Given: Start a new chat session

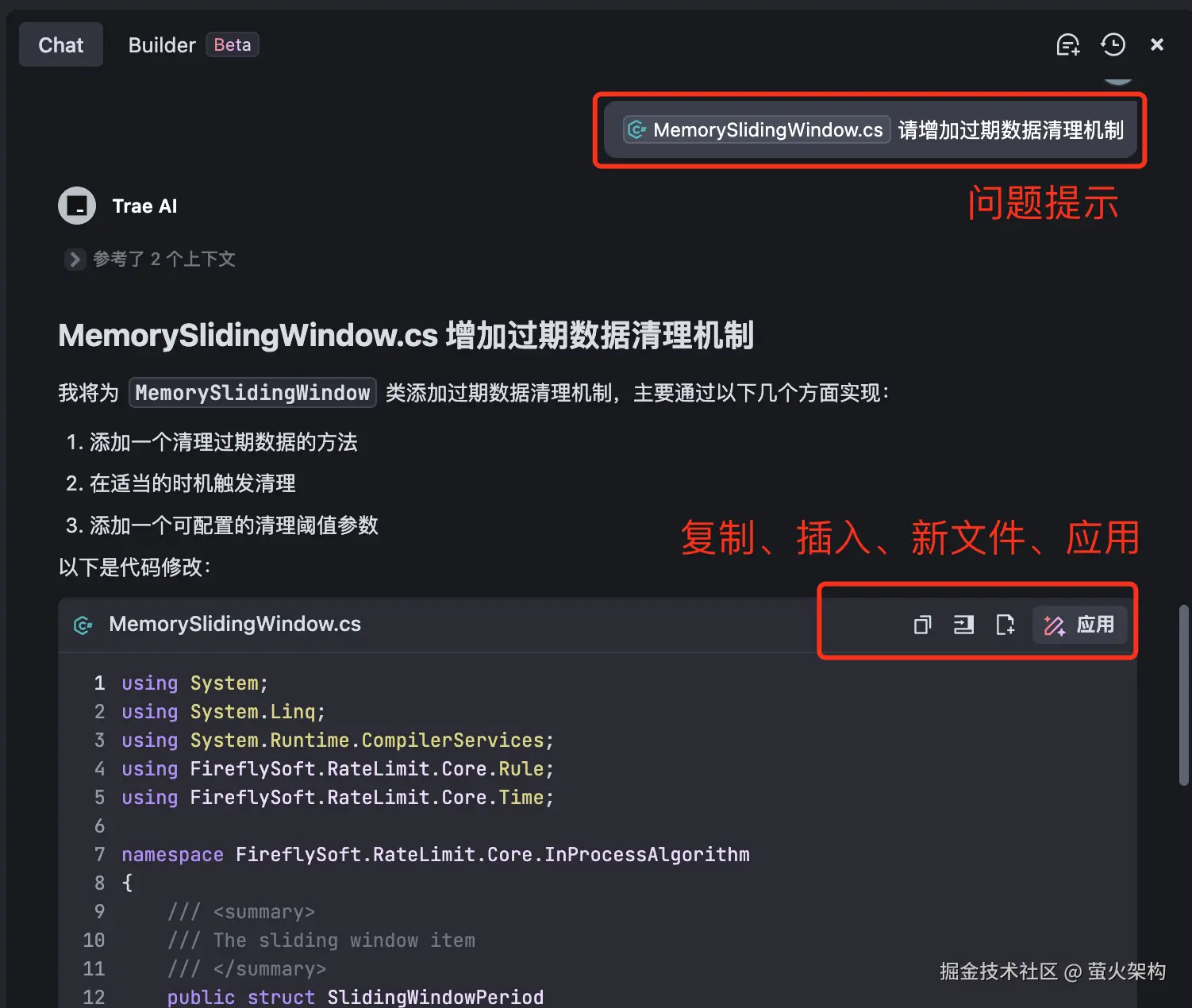Looking at the screenshot, I should coord(1068,45).
